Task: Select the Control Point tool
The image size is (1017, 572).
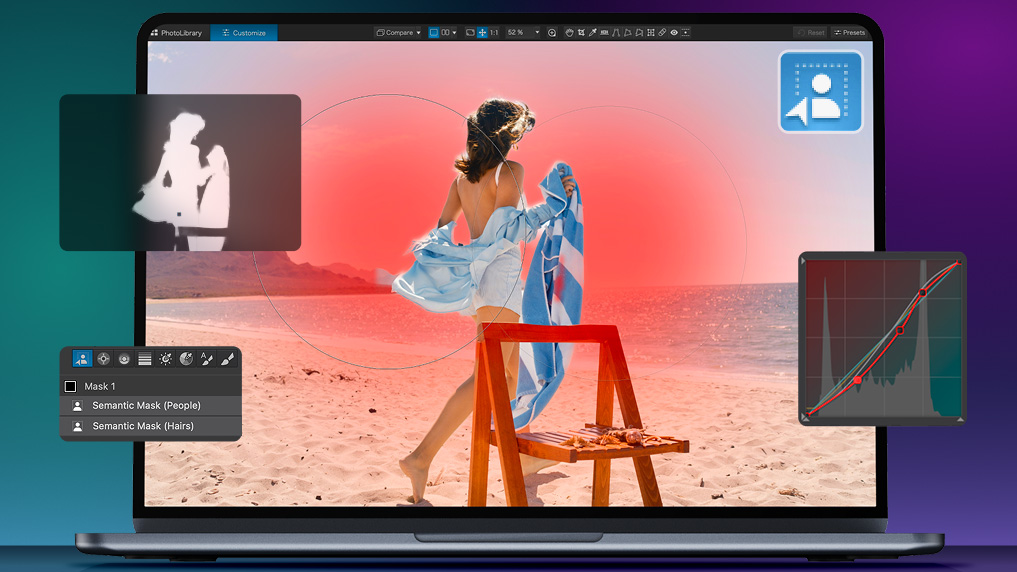Action: [x=103, y=359]
